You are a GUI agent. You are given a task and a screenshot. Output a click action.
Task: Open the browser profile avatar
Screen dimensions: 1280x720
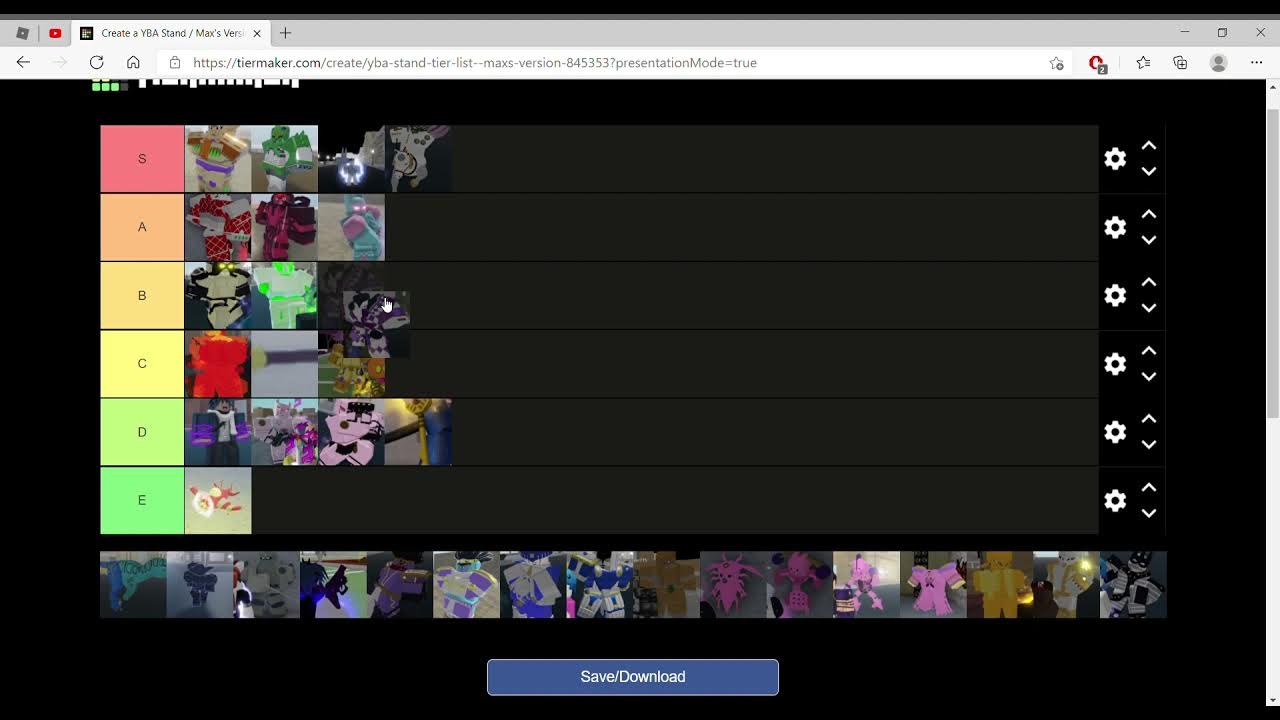pos(1218,62)
